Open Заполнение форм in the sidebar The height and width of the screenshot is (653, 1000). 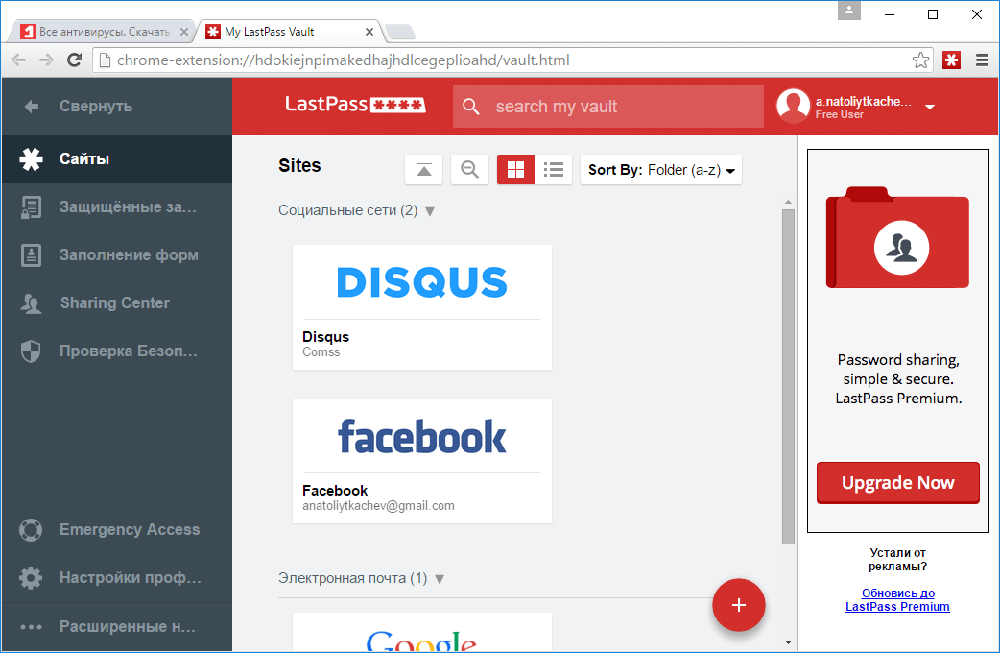[117, 255]
